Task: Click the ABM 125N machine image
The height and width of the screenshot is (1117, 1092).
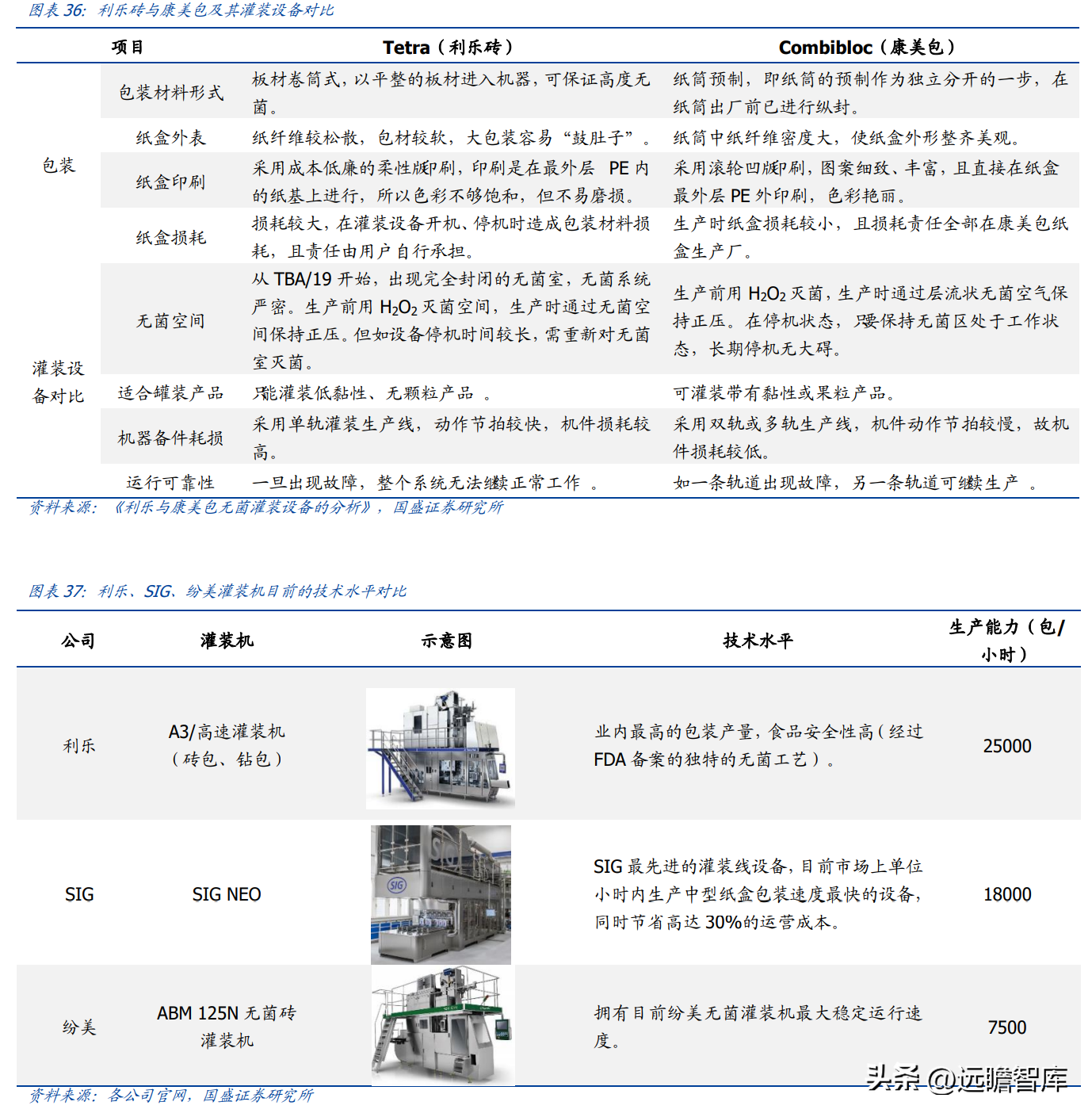Action: point(443,1025)
